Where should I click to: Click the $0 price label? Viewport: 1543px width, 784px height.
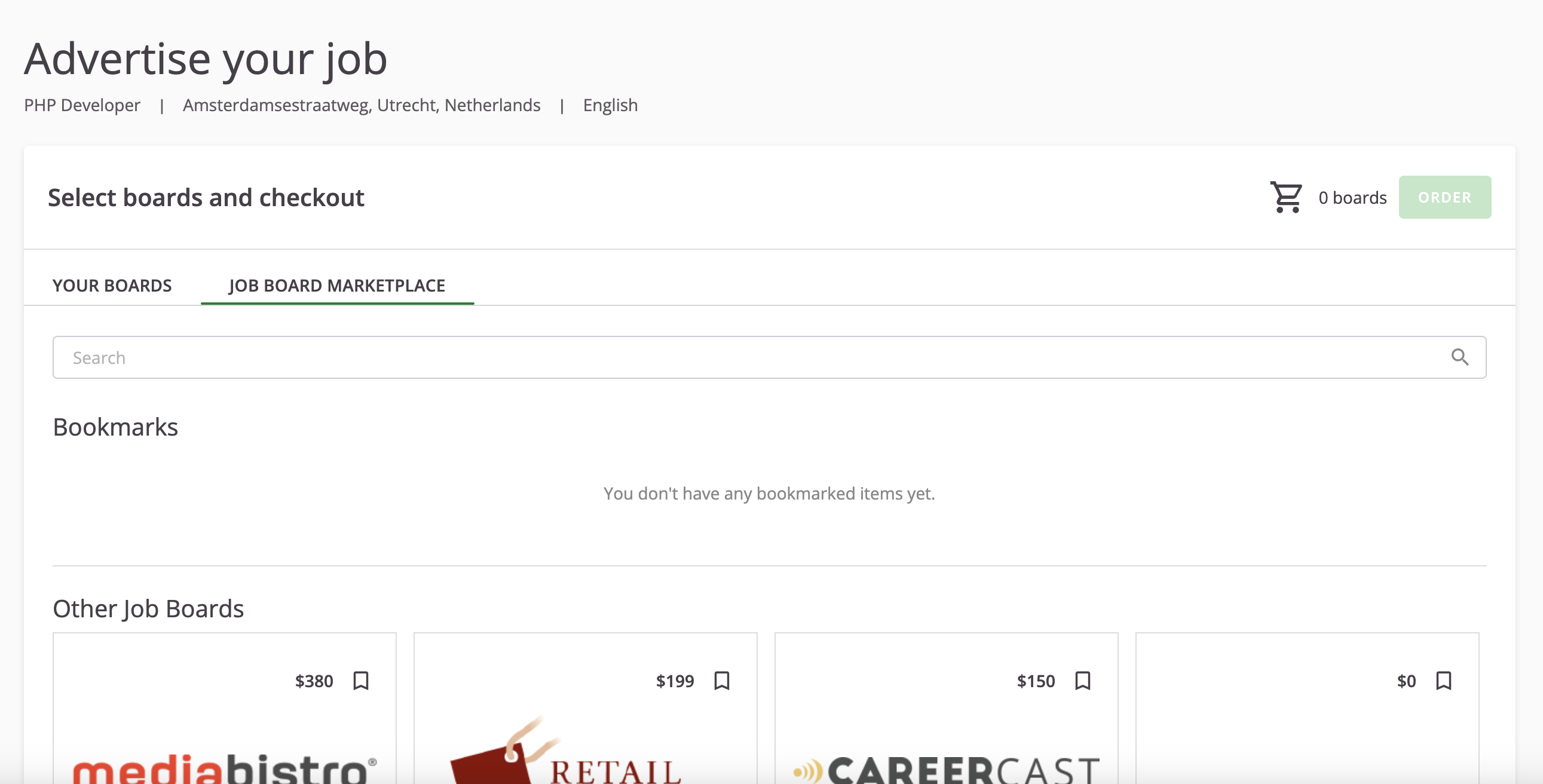pos(1406,681)
